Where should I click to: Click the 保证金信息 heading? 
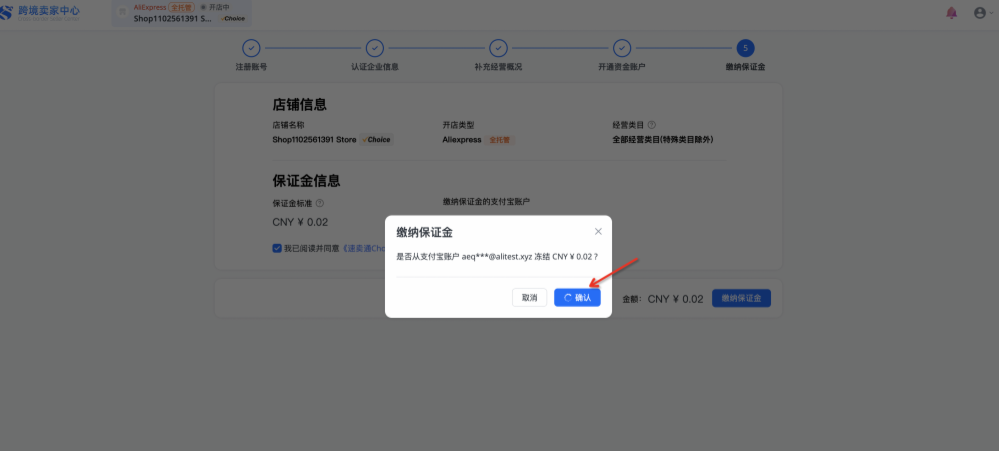point(306,180)
